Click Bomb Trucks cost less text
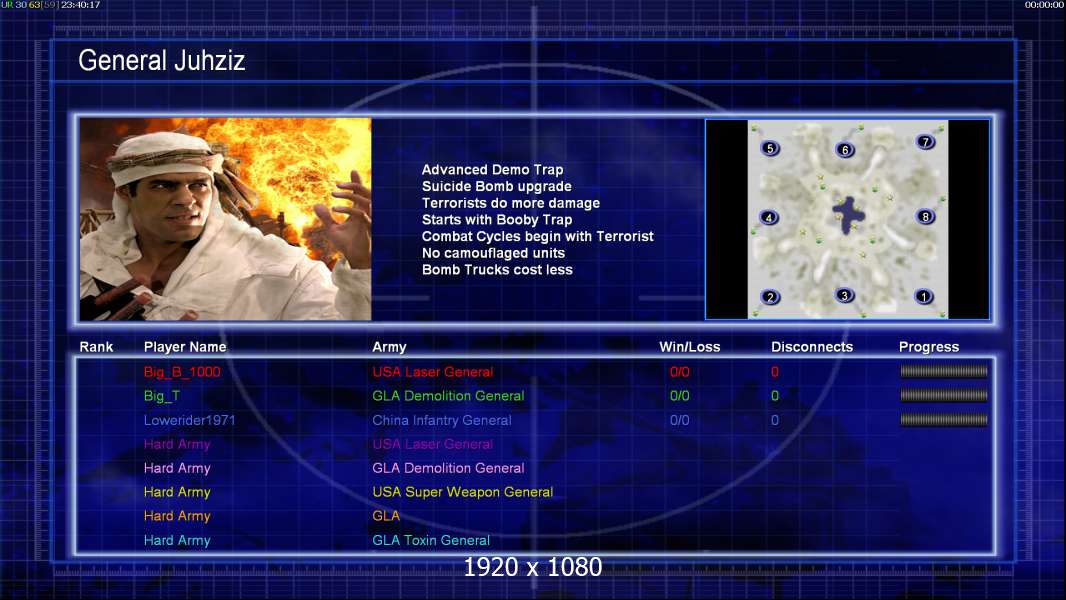This screenshot has width=1066, height=600. click(x=497, y=269)
